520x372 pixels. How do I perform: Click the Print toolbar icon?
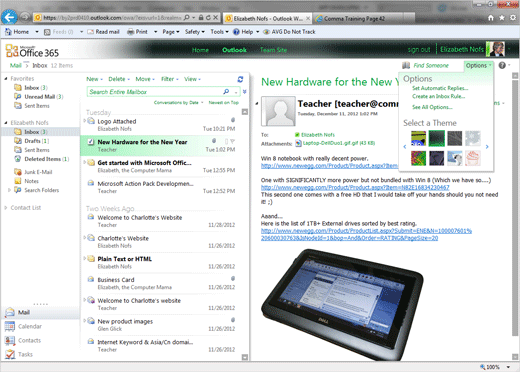click(131, 32)
